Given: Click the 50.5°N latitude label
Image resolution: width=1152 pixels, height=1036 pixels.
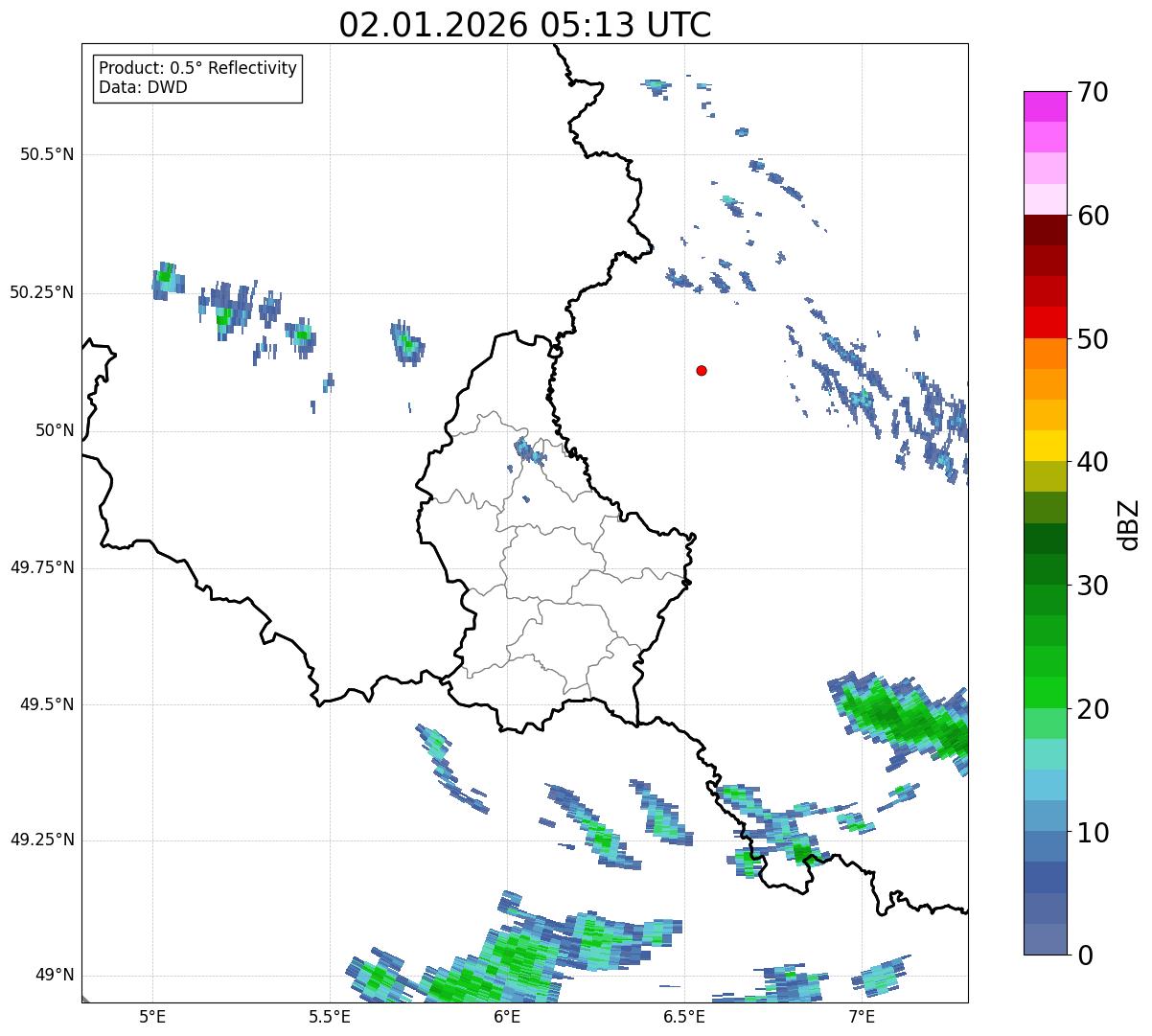Looking at the screenshot, I should [47, 154].
